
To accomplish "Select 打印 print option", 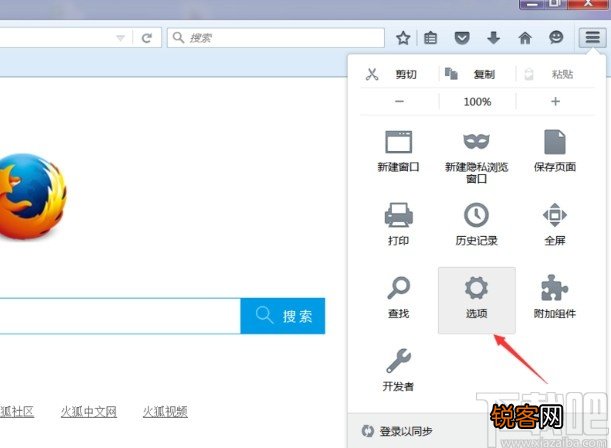I will tap(398, 225).
